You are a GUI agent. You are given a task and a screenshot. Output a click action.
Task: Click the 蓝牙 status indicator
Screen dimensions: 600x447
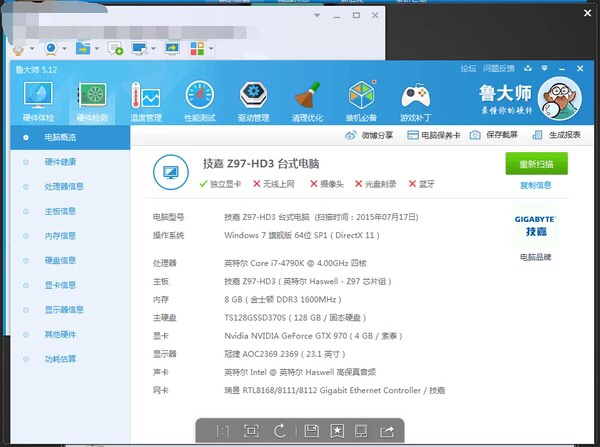pos(422,184)
